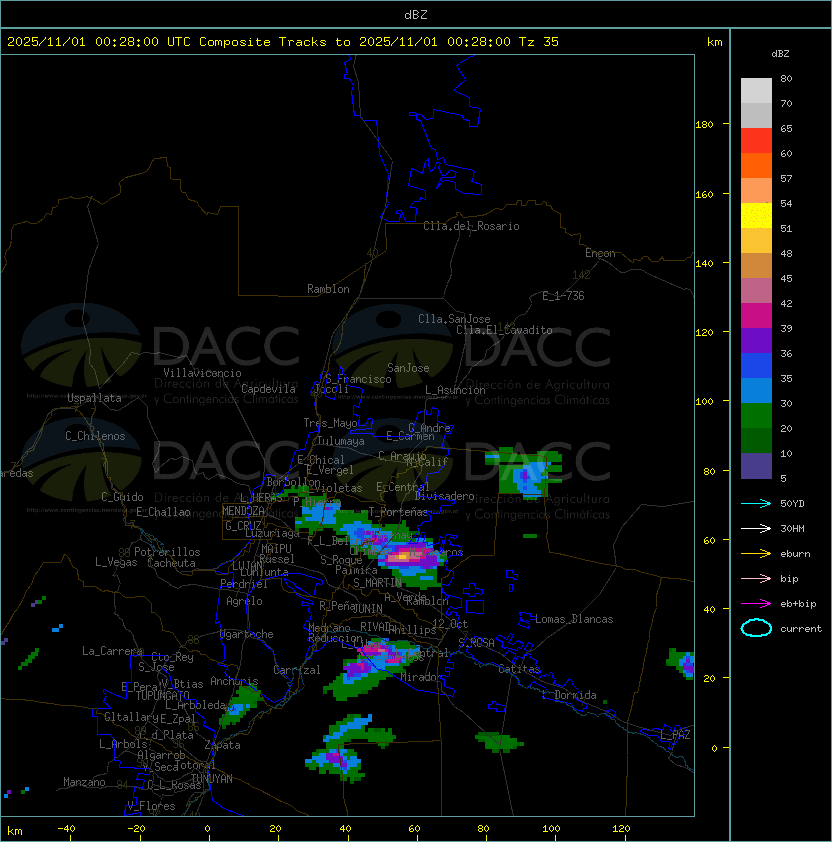Click the 'Tz 35' text in header

(x=539, y=42)
